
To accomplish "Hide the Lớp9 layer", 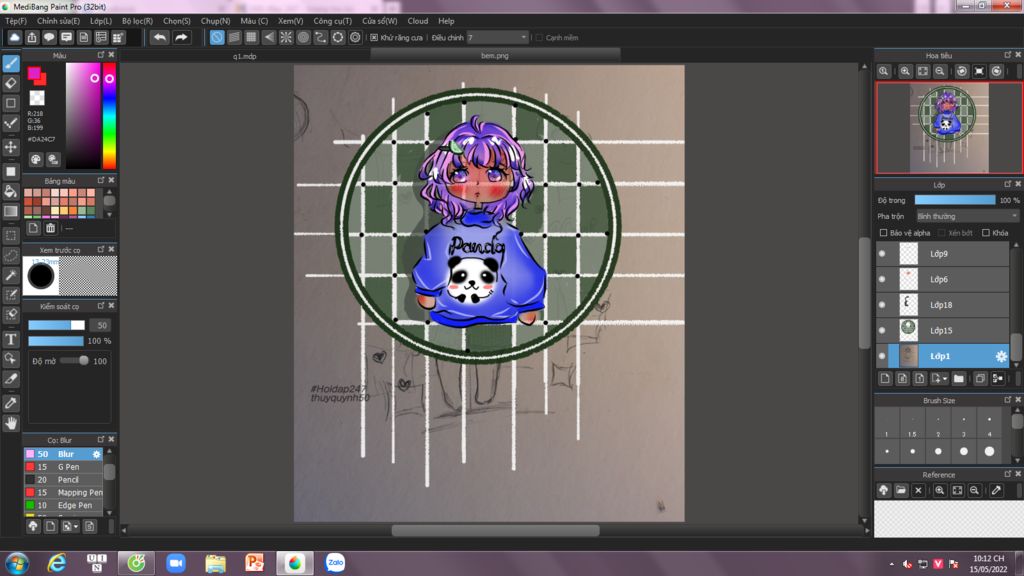I will click(x=882, y=253).
